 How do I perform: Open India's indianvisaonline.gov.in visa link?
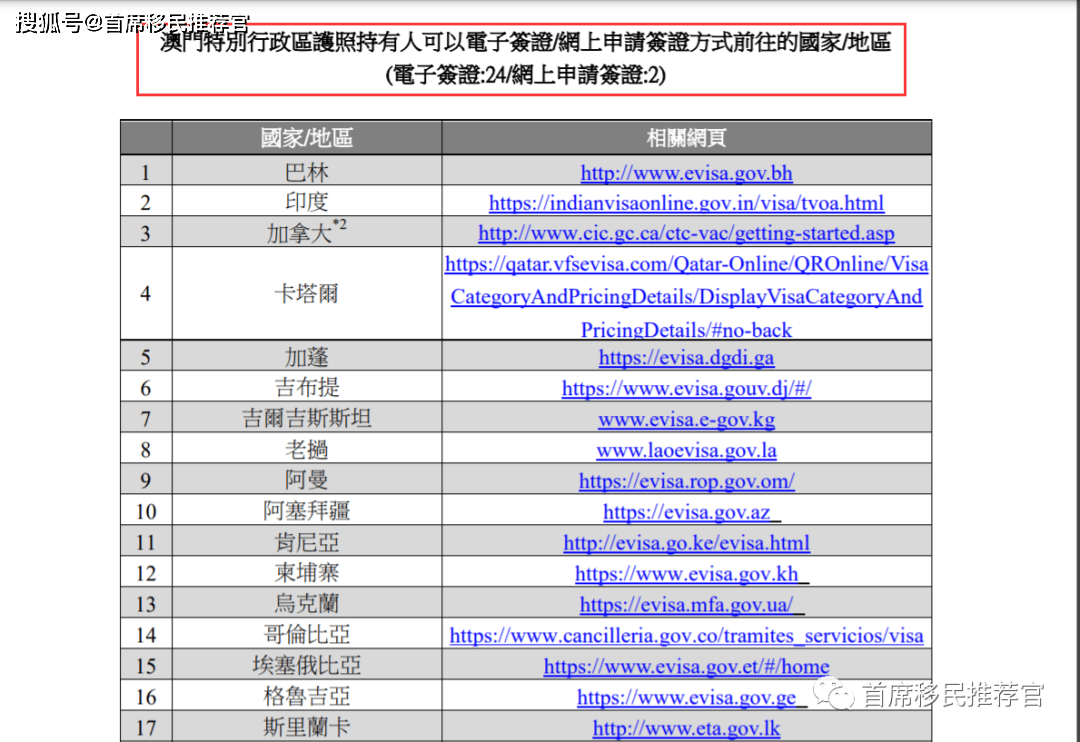(x=686, y=204)
